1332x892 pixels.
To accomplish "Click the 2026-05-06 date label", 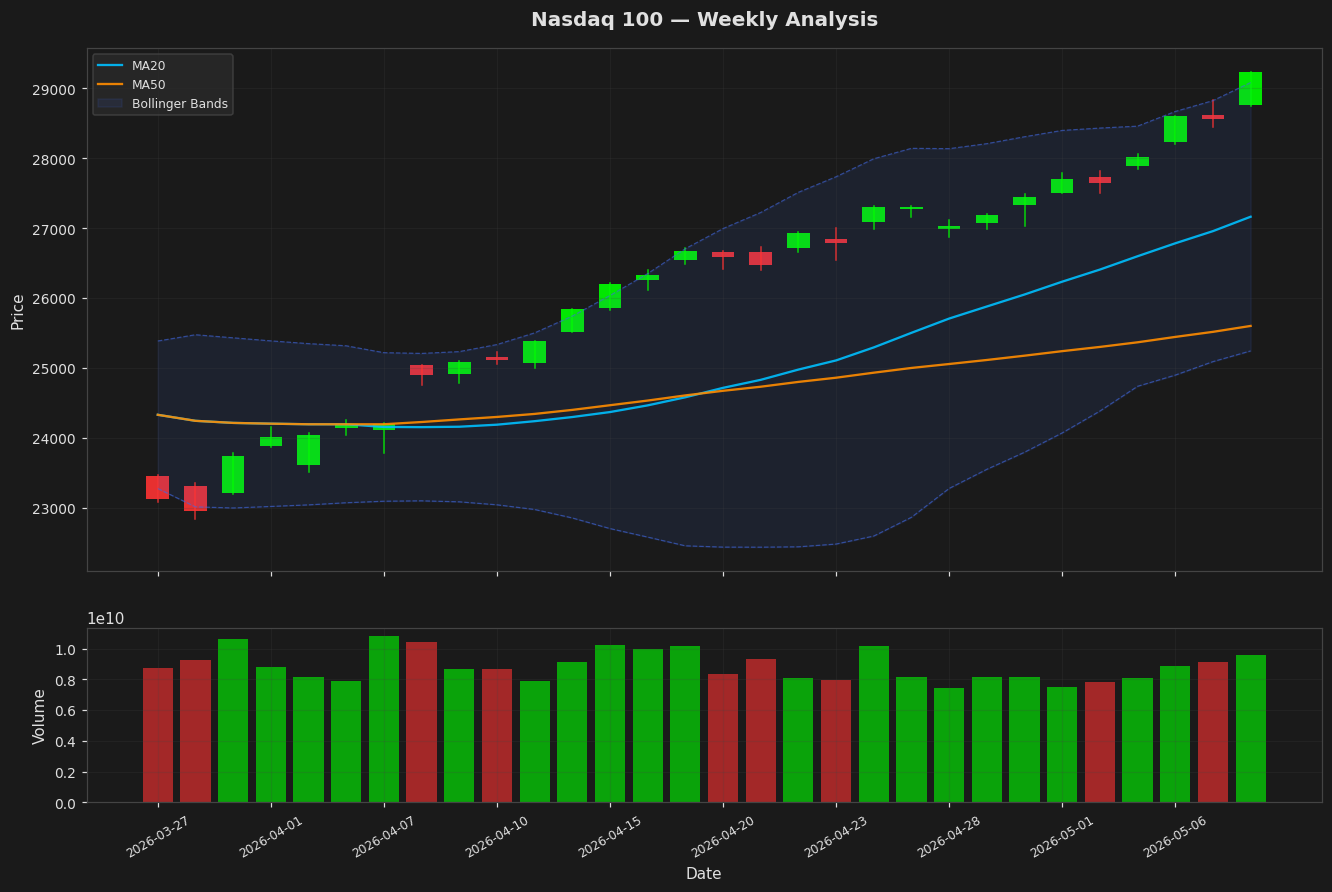I will 1175,836.
